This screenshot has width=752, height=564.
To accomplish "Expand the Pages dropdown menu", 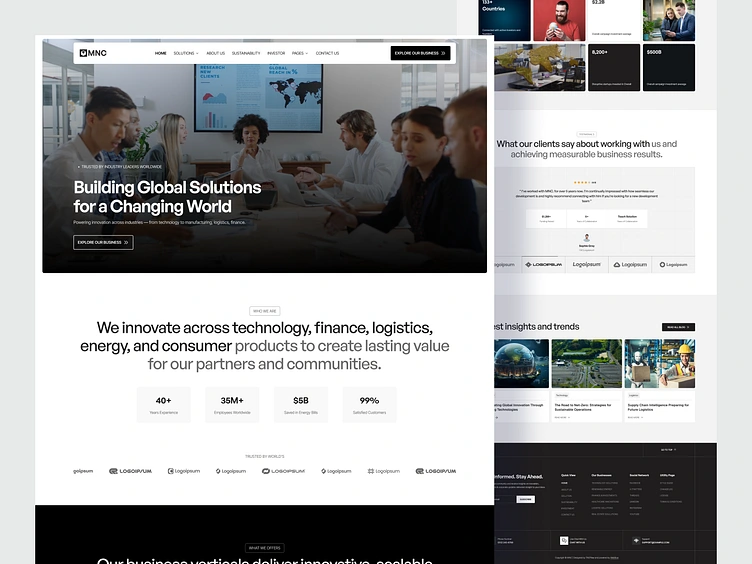I will click(x=300, y=53).
